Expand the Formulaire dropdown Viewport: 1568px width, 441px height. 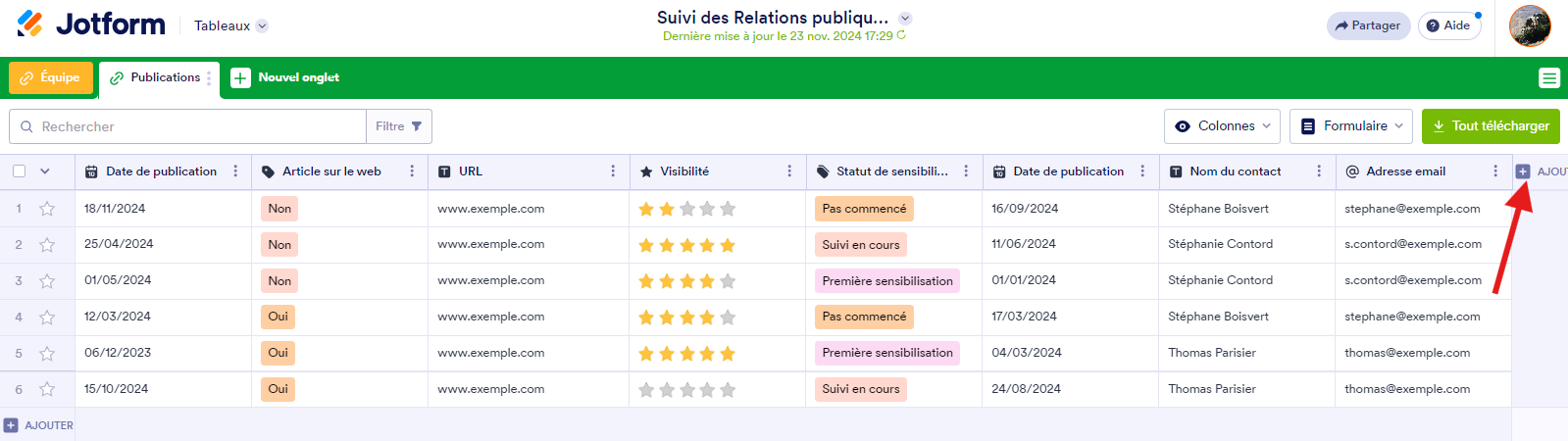click(x=1350, y=126)
